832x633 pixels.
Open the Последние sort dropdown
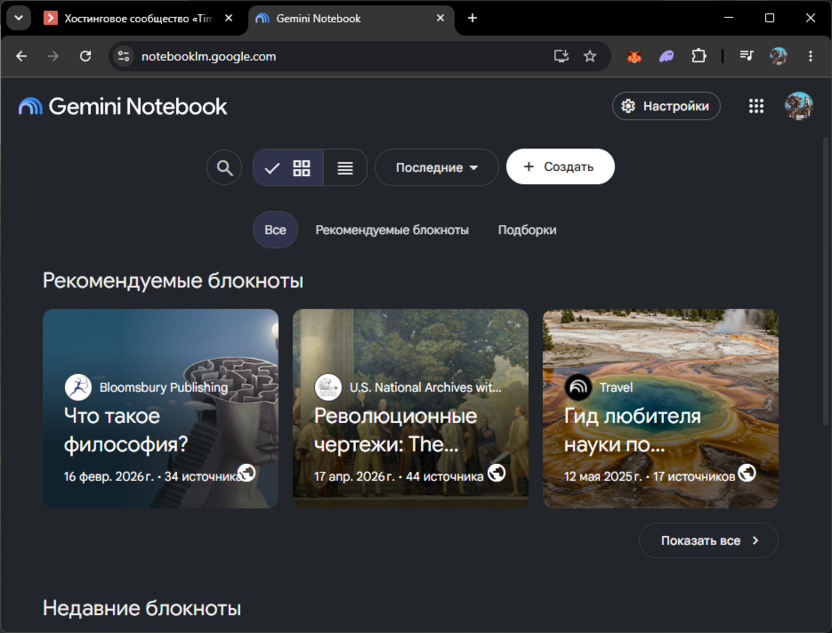coord(436,168)
